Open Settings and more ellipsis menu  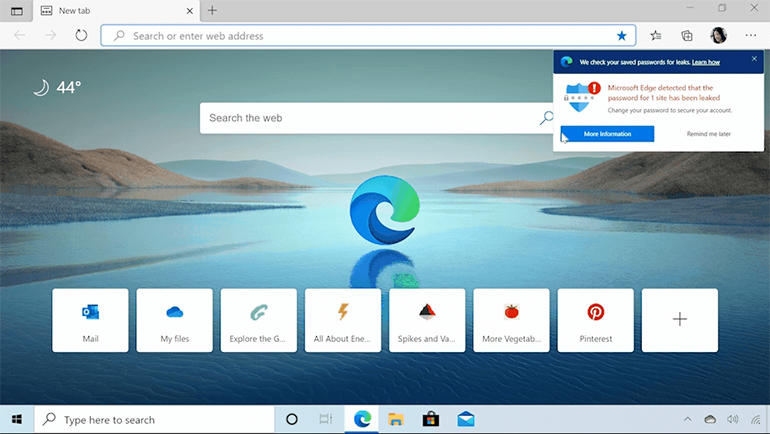click(x=750, y=36)
